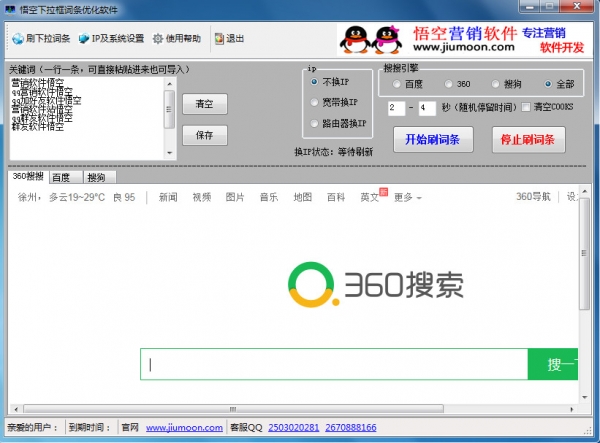
Task: Open 英文 link in 360 page
Action: tap(370, 197)
